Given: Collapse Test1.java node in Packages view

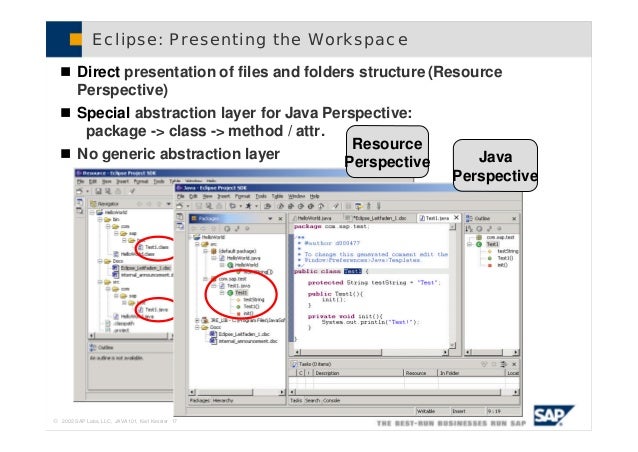Looking at the screenshot, I should coord(214,286).
